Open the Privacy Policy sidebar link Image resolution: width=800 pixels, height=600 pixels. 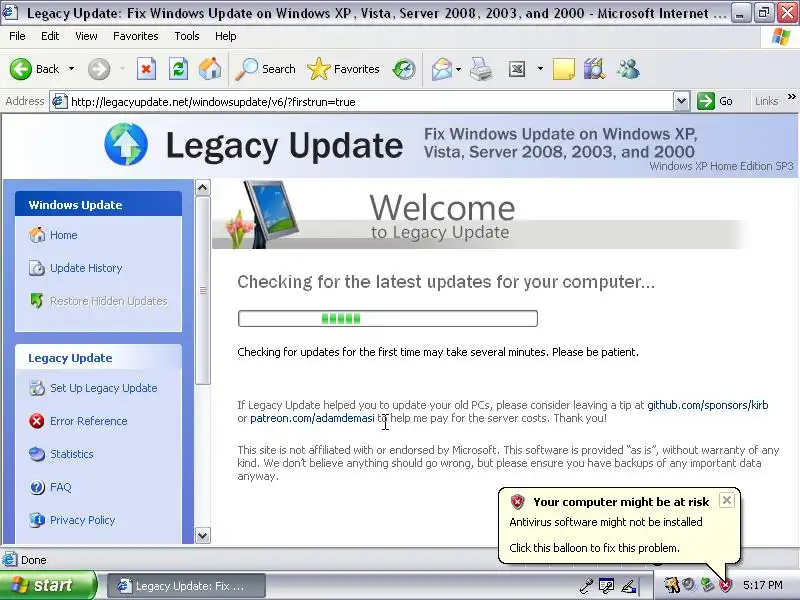coord(83,520)
